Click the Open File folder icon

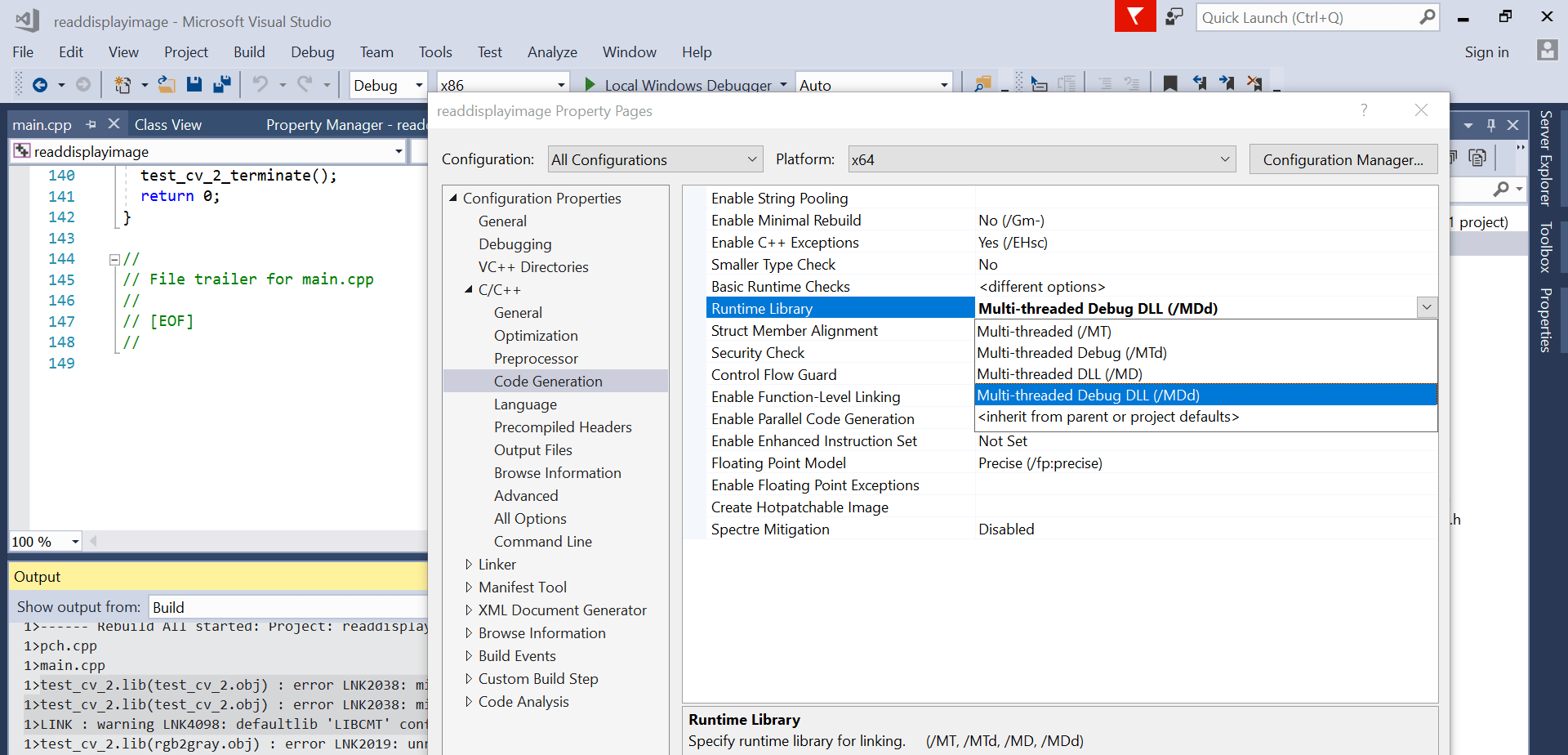click(x=167, y=84)
